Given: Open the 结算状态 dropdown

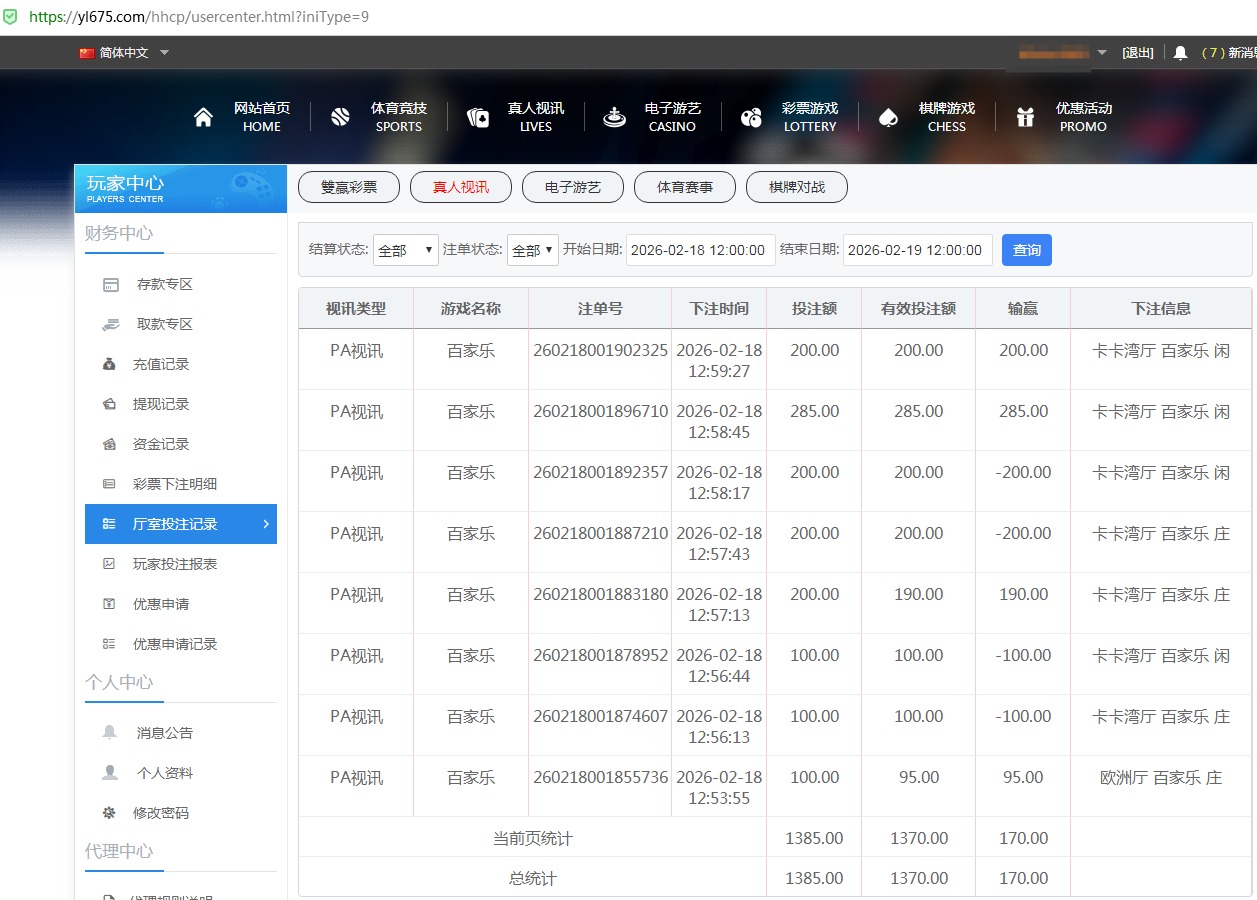Looking at the screenshot, I should pos(404,250).
